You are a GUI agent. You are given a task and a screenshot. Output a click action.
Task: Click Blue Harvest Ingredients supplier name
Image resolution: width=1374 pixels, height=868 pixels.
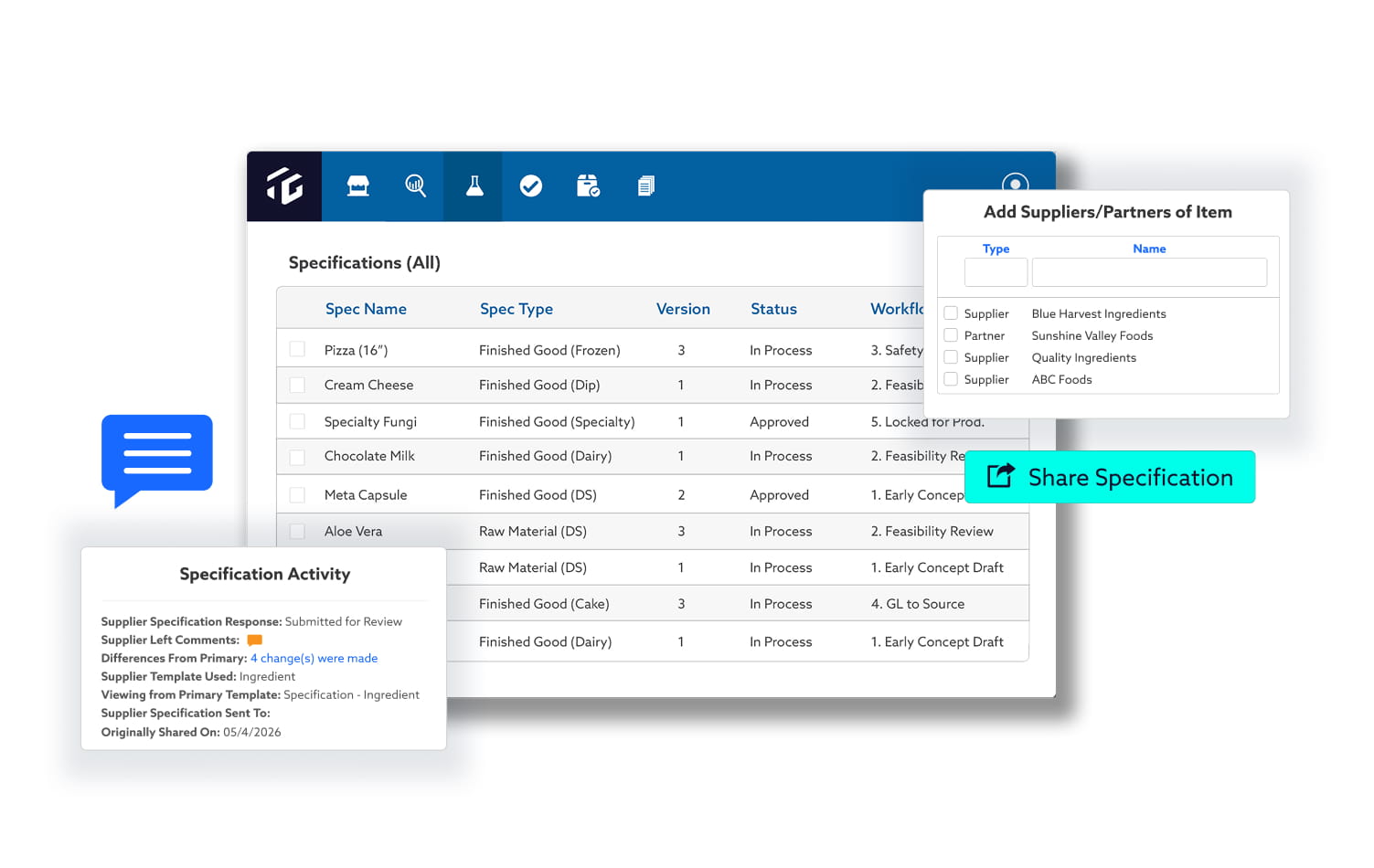1099,313
